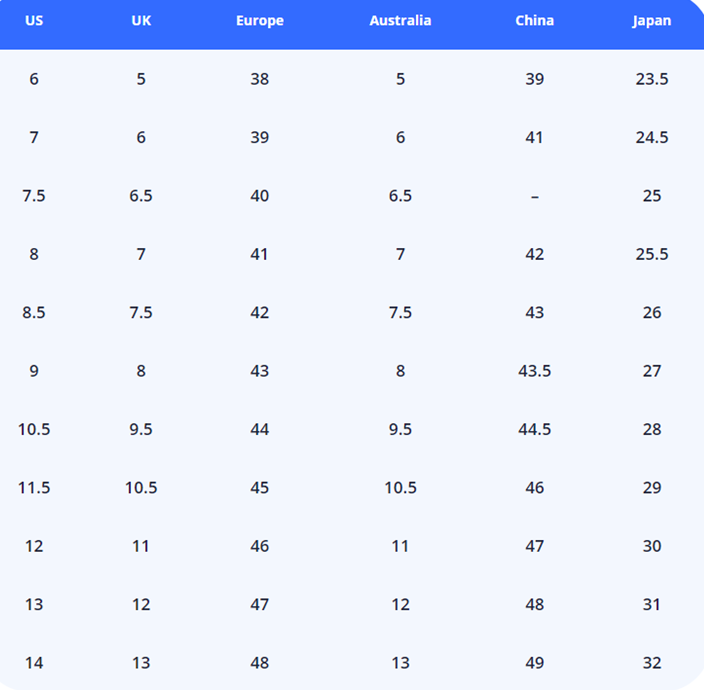Click the Japan column header
This screenshot has height=690, width=704.
click(652, 21)
